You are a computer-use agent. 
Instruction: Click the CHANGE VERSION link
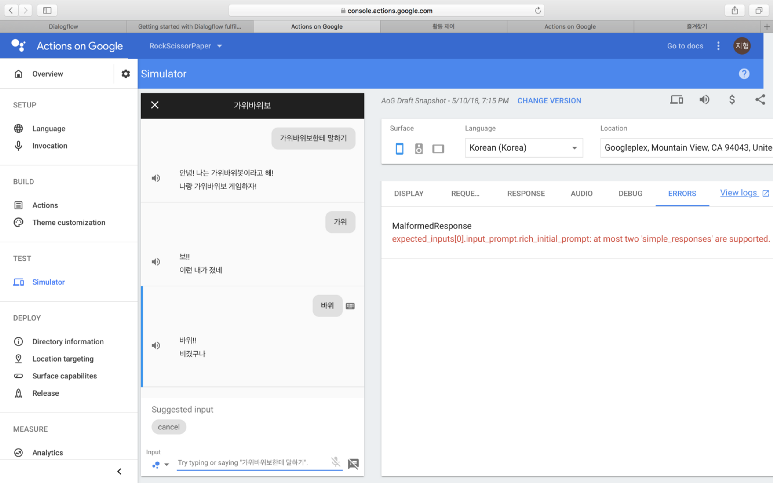coord(549,101)
